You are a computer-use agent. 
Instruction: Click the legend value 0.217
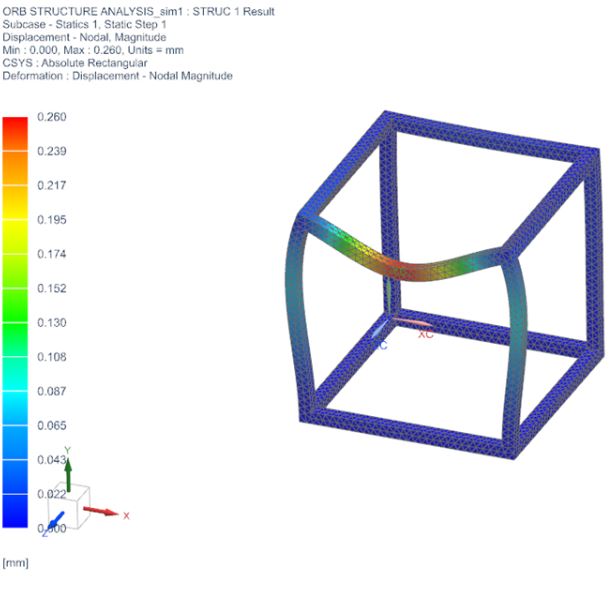pos(52,185)
